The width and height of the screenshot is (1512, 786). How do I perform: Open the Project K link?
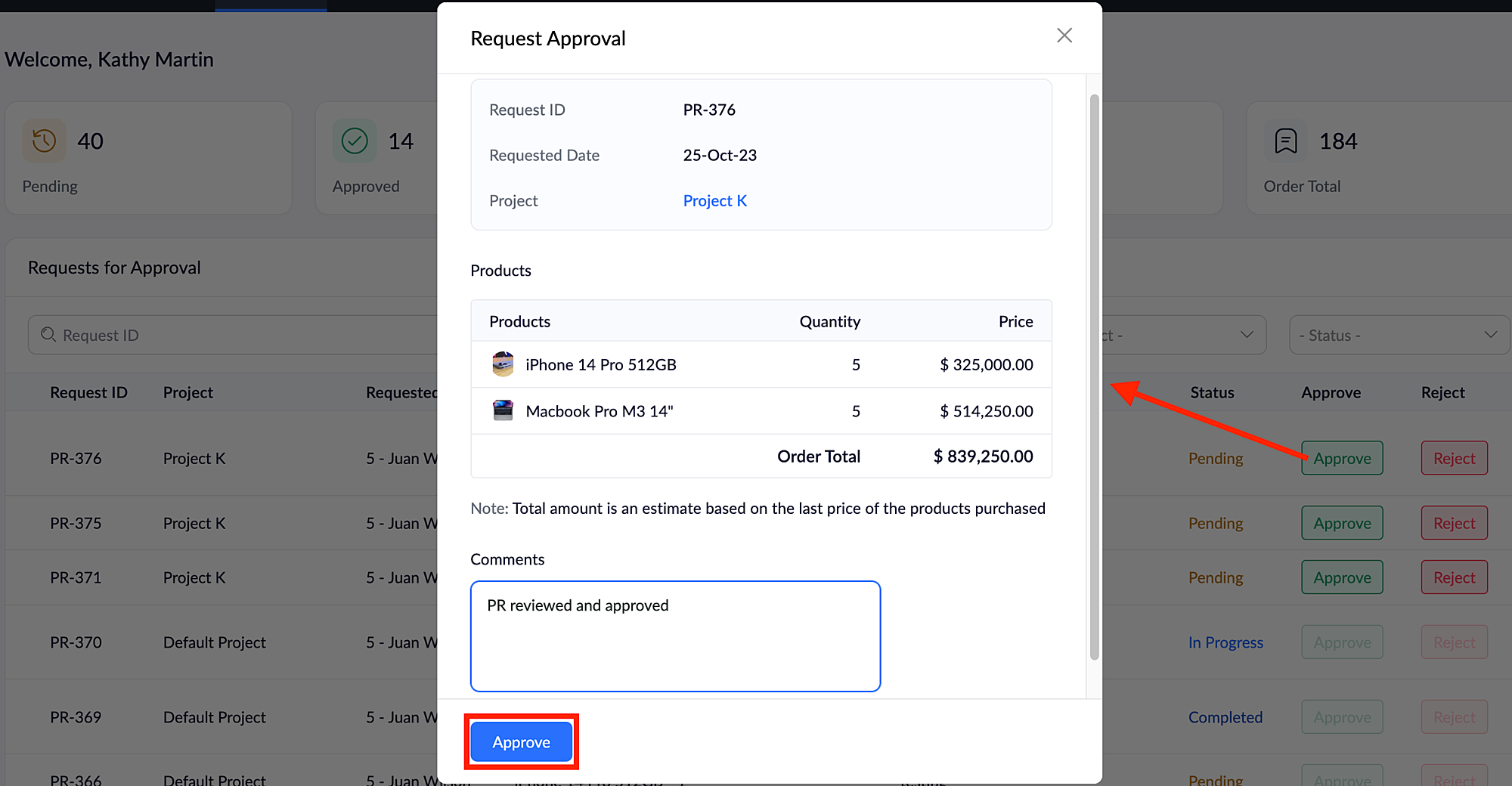pyautogui.click(x=714, y=201)
